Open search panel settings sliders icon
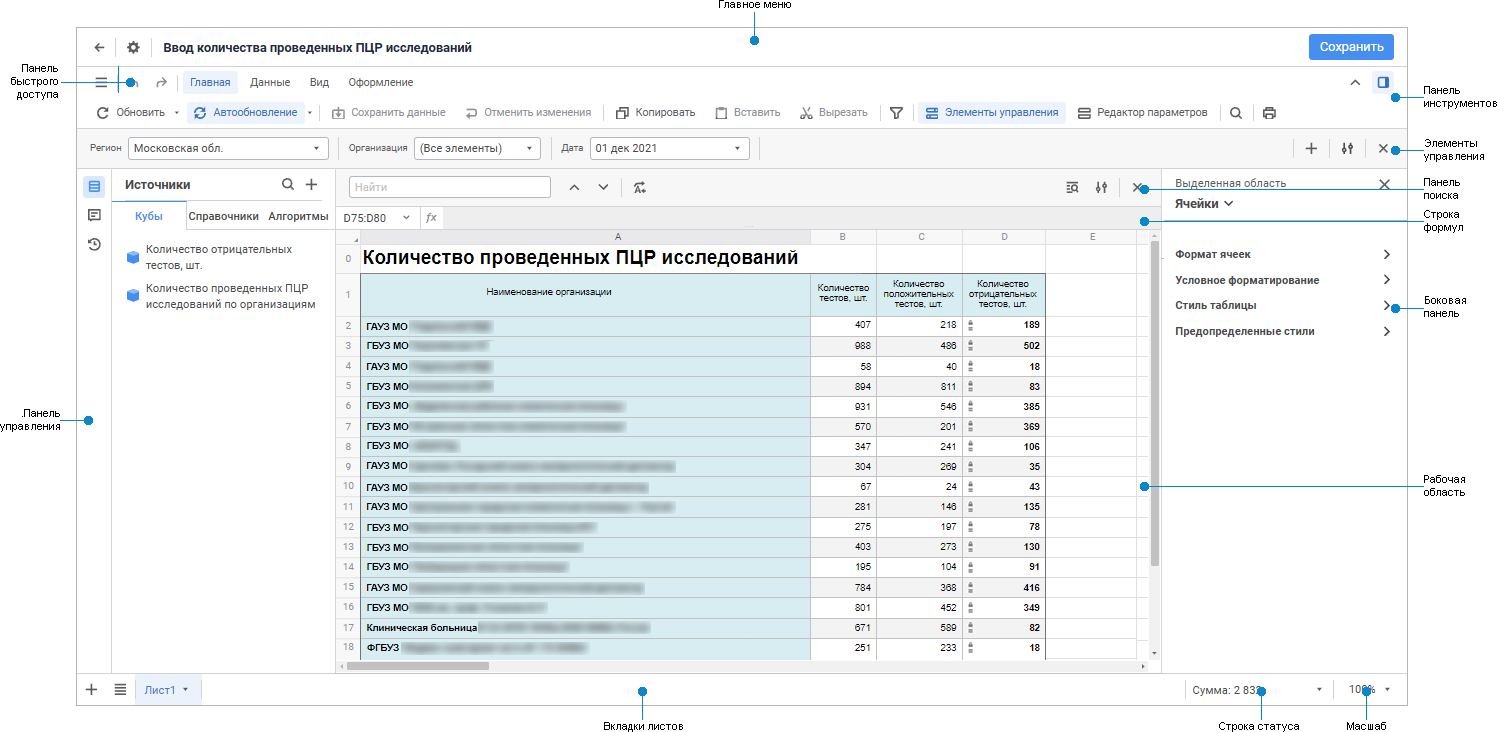Image resolution: width=1497 pixels, height=732 pixels. (1101, 187)
